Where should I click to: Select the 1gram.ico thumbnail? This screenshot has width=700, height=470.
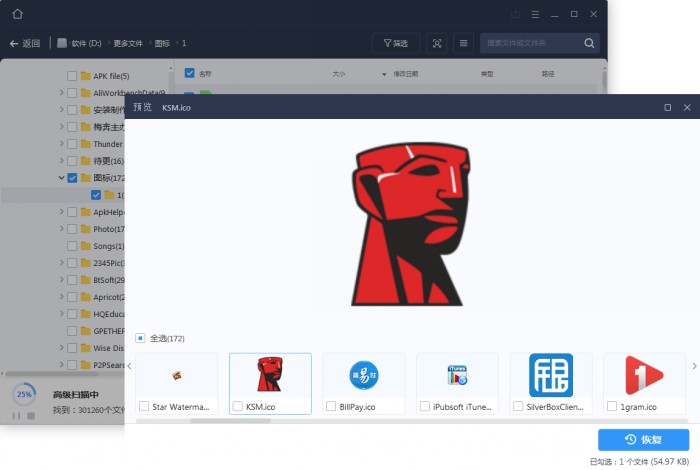click(644, 375)
